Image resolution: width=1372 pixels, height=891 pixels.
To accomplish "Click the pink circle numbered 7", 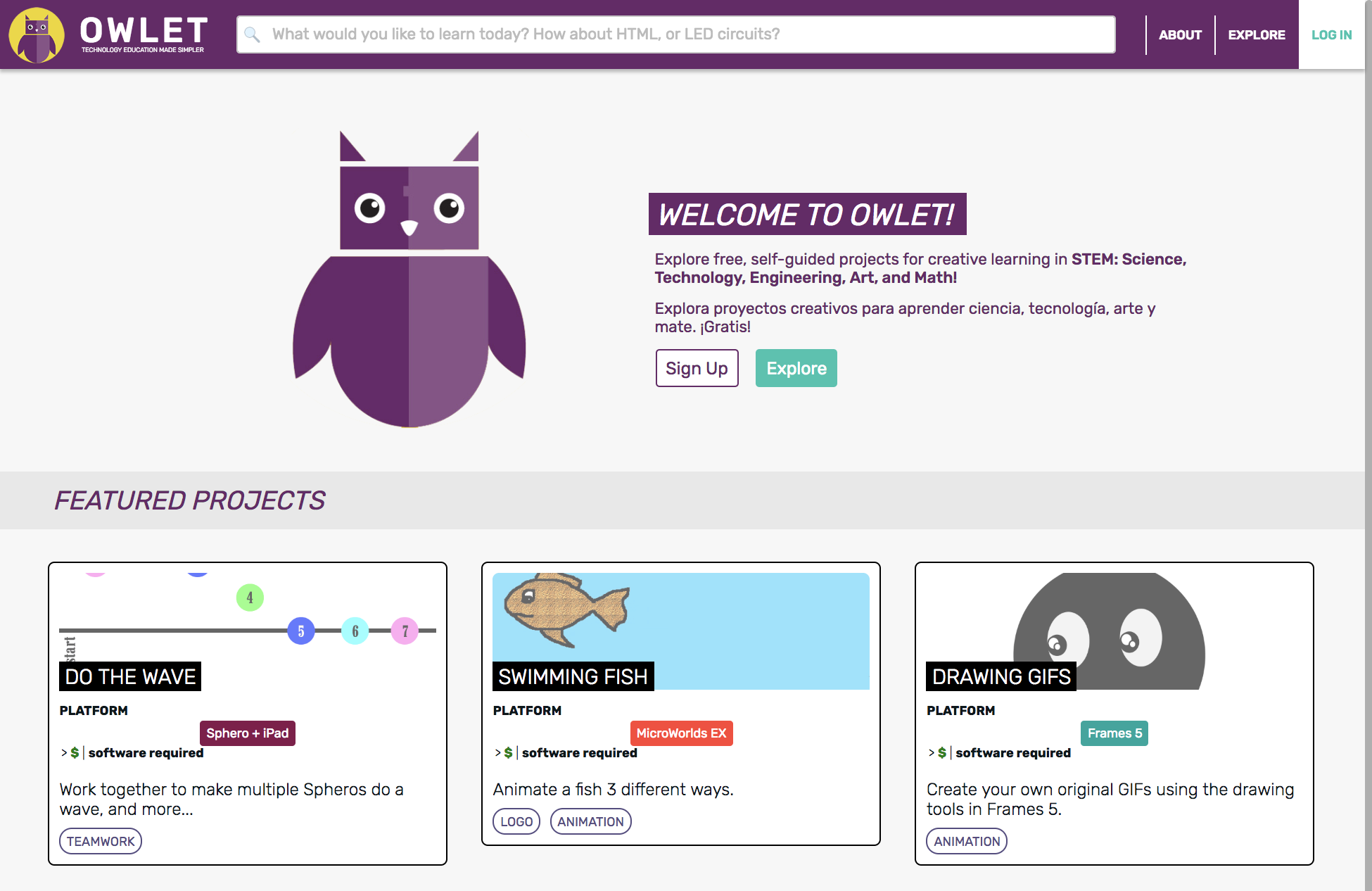I will 405,631.
